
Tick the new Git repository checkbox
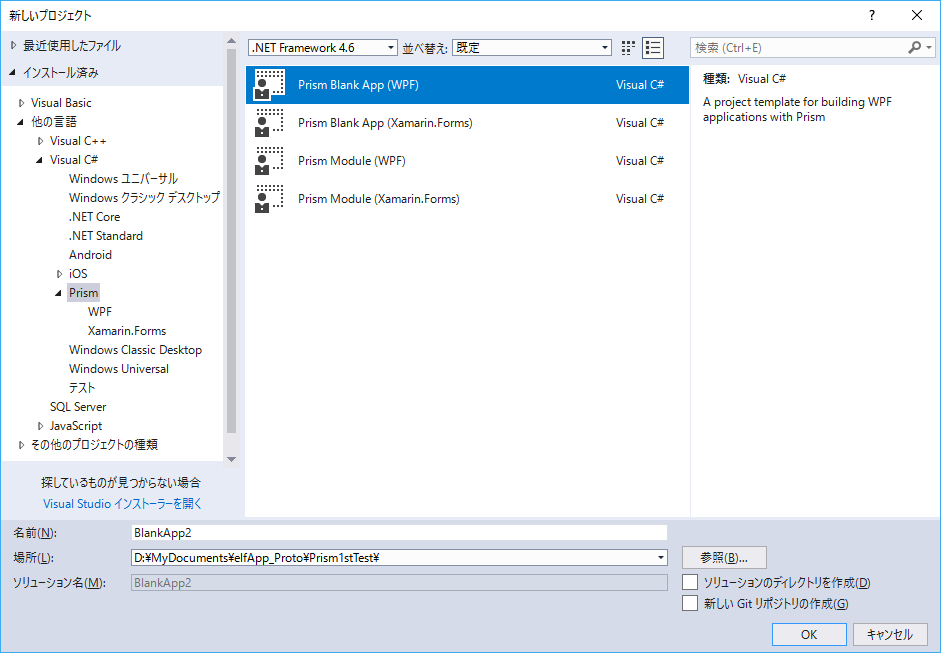[690, 603]
